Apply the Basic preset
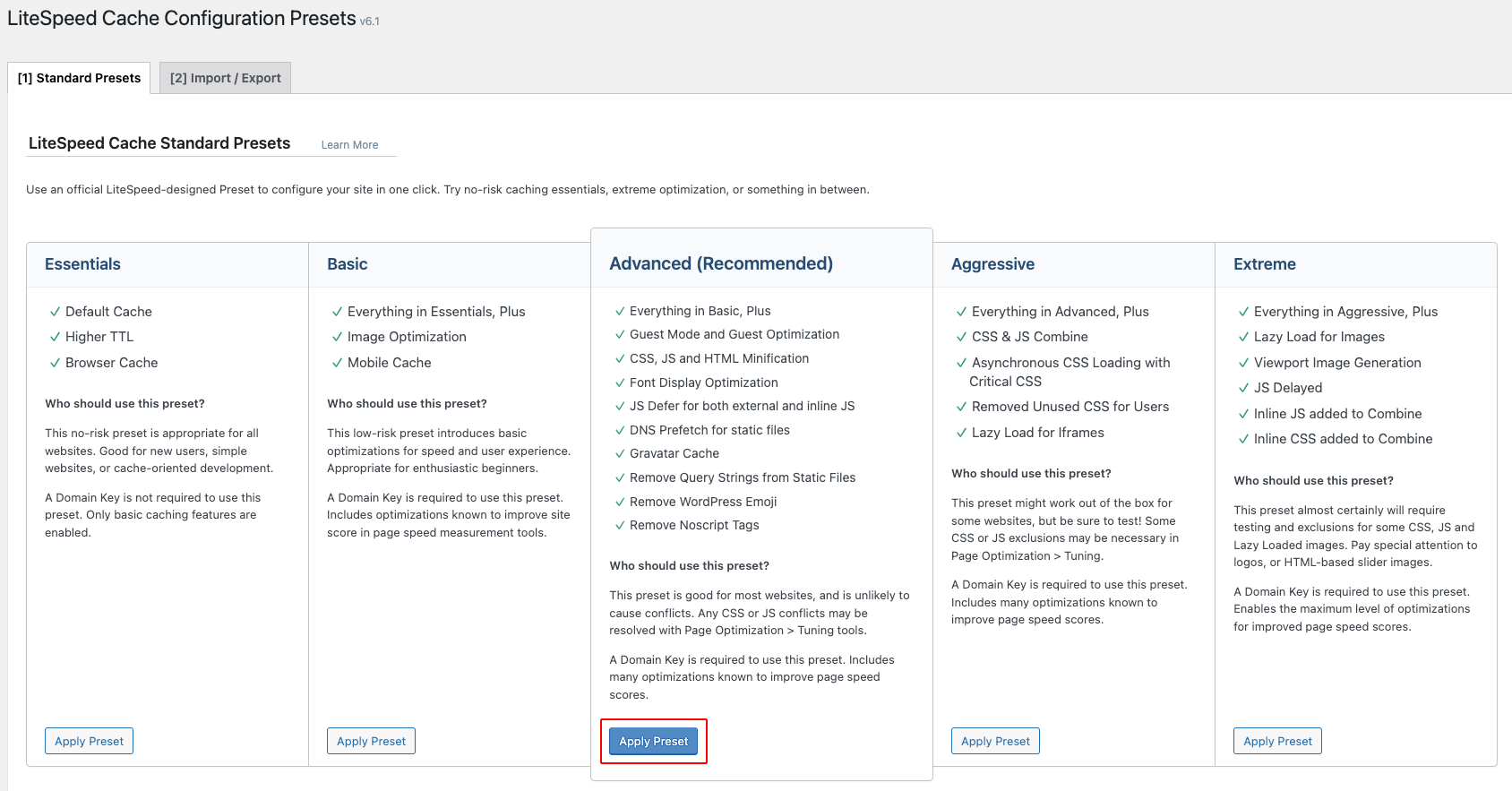The image size is (1512, 791). click(371, 741)
